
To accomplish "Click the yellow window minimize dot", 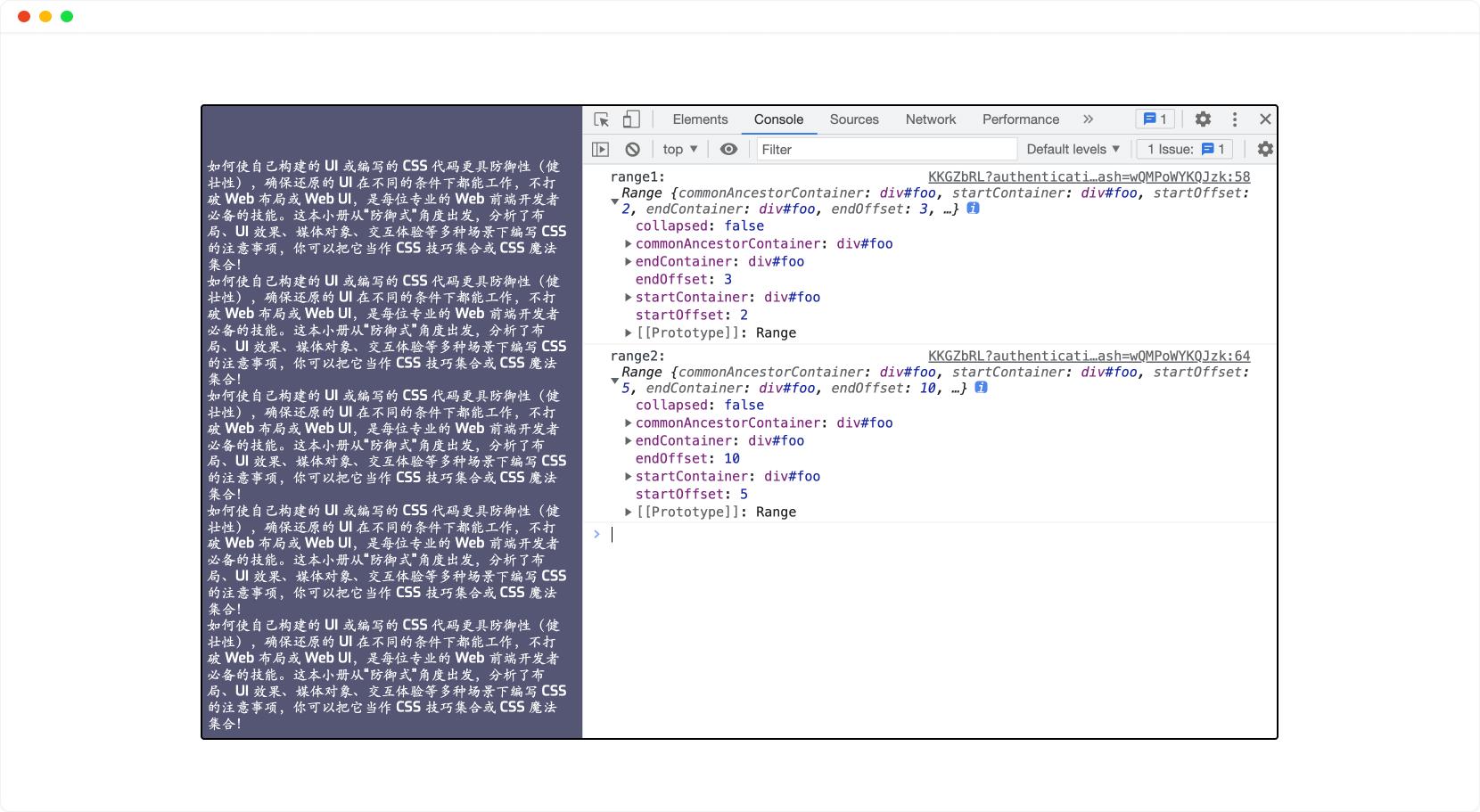I will 45,16.
